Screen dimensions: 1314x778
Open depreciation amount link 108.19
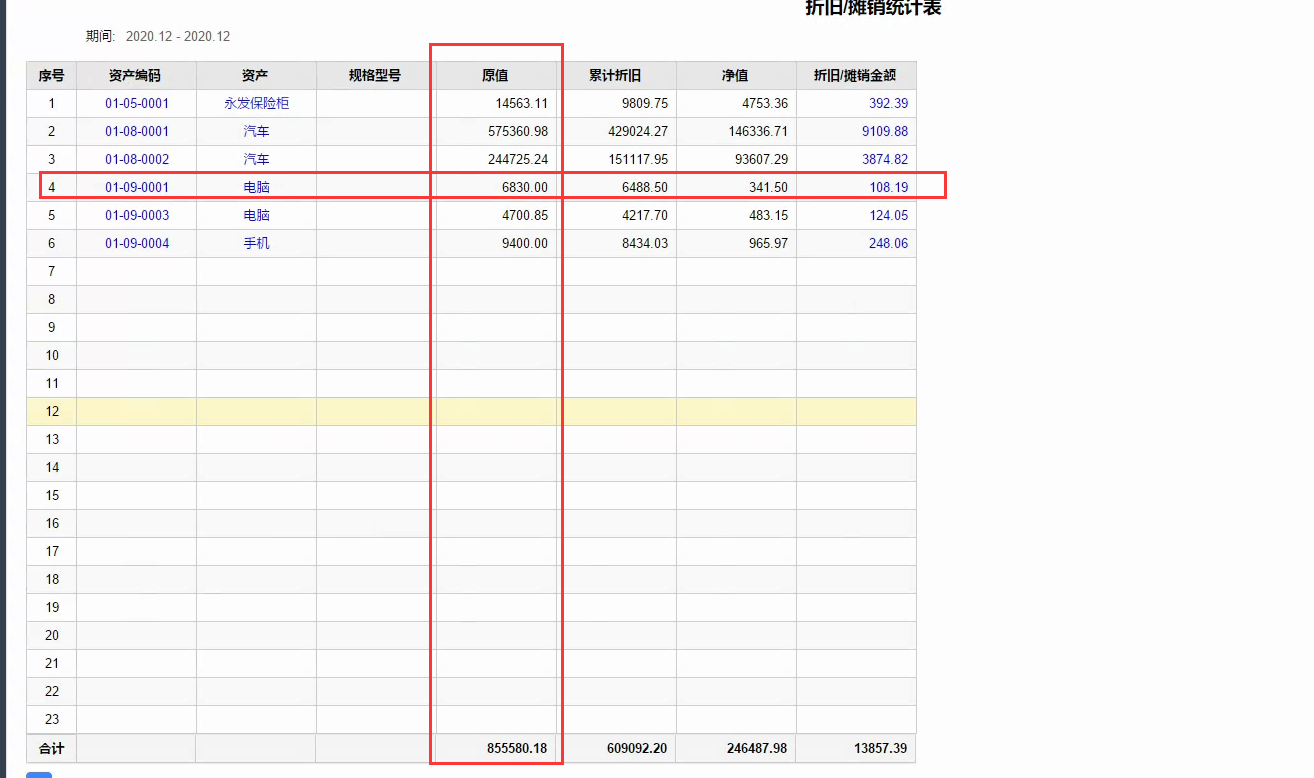[888, 187]
